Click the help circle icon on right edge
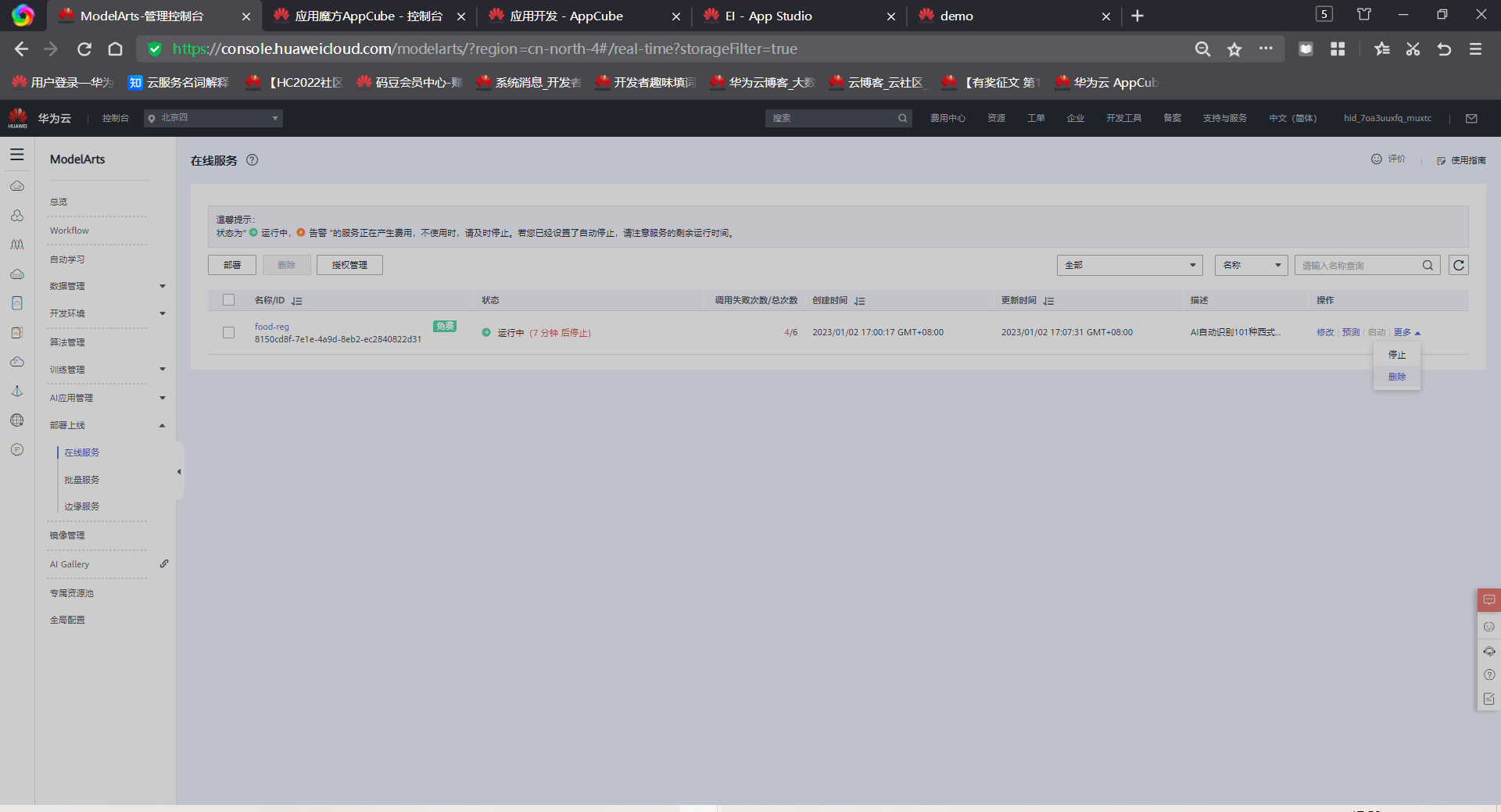The width and height of the screenshot is (1501, 812). click(1488, 674)
